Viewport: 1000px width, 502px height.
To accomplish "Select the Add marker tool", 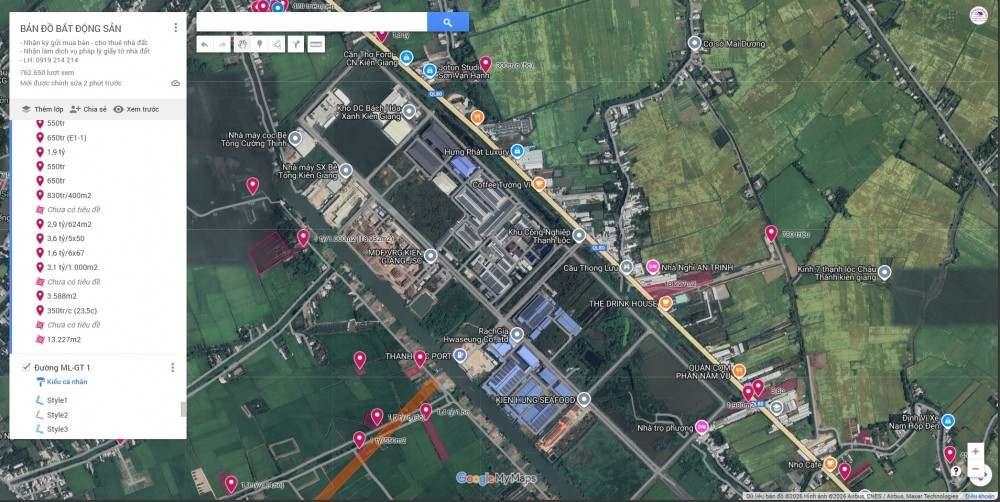I will point(260,44).
